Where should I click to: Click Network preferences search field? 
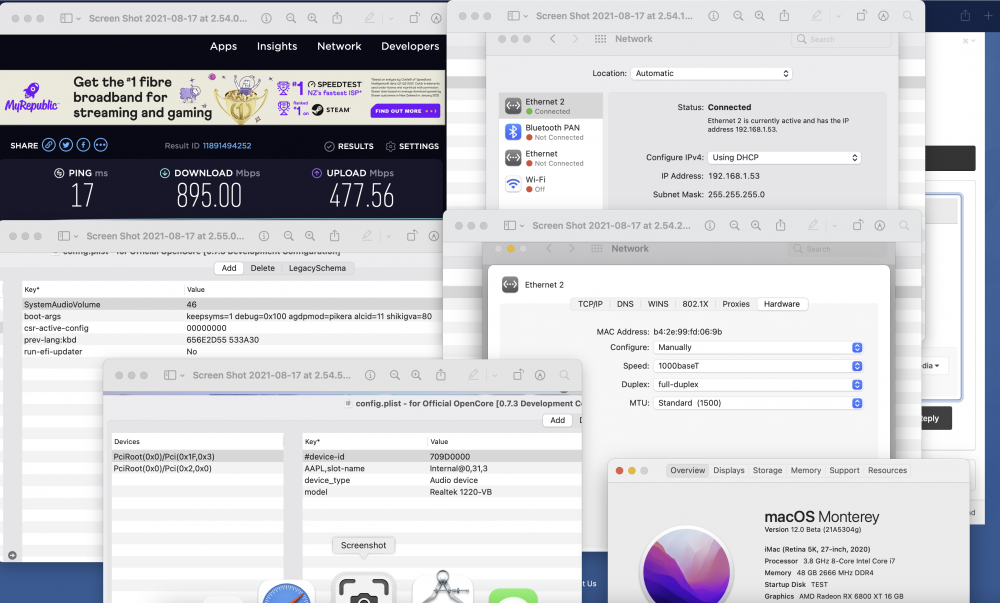(841, 40)
